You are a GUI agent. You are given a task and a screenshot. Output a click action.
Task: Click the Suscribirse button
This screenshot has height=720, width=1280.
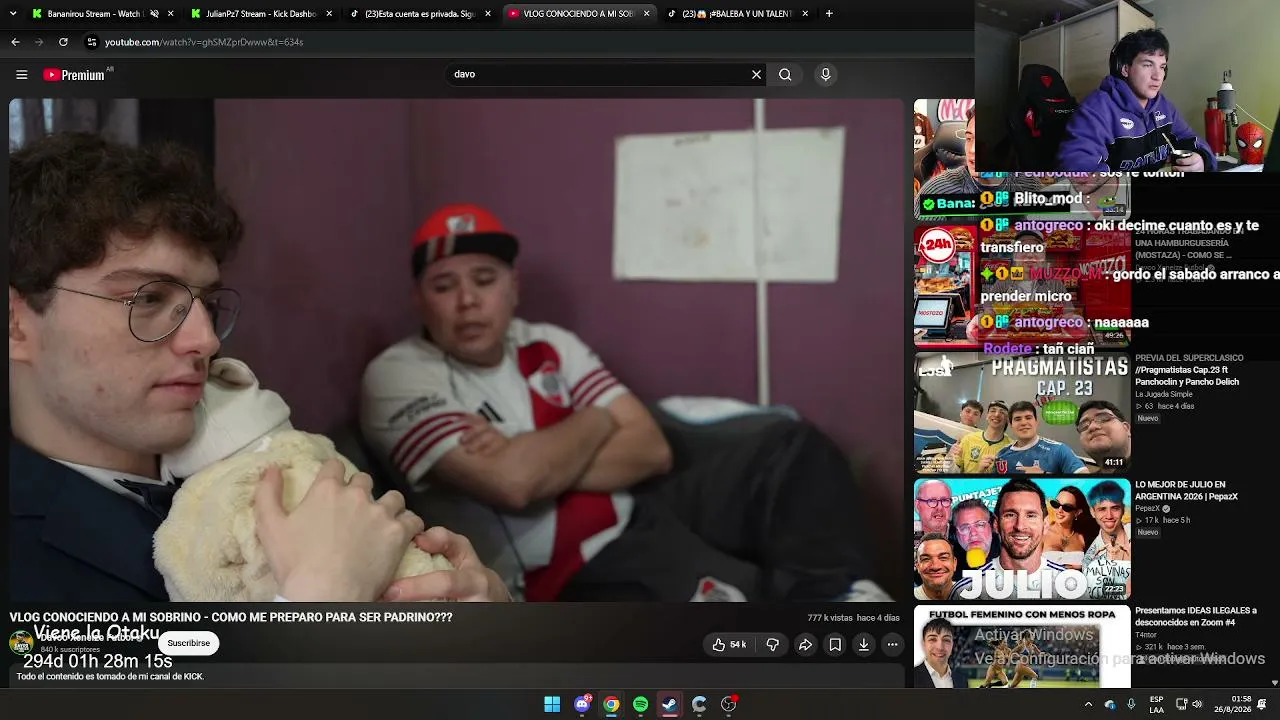189,643
